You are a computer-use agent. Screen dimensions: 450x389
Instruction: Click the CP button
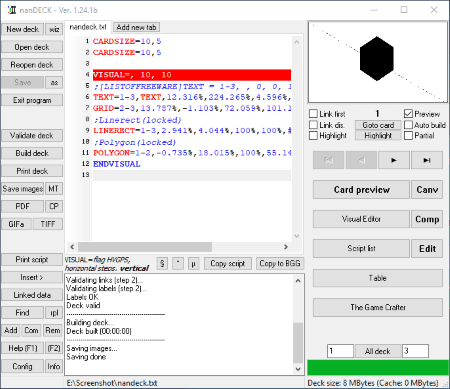coord(54,206)
